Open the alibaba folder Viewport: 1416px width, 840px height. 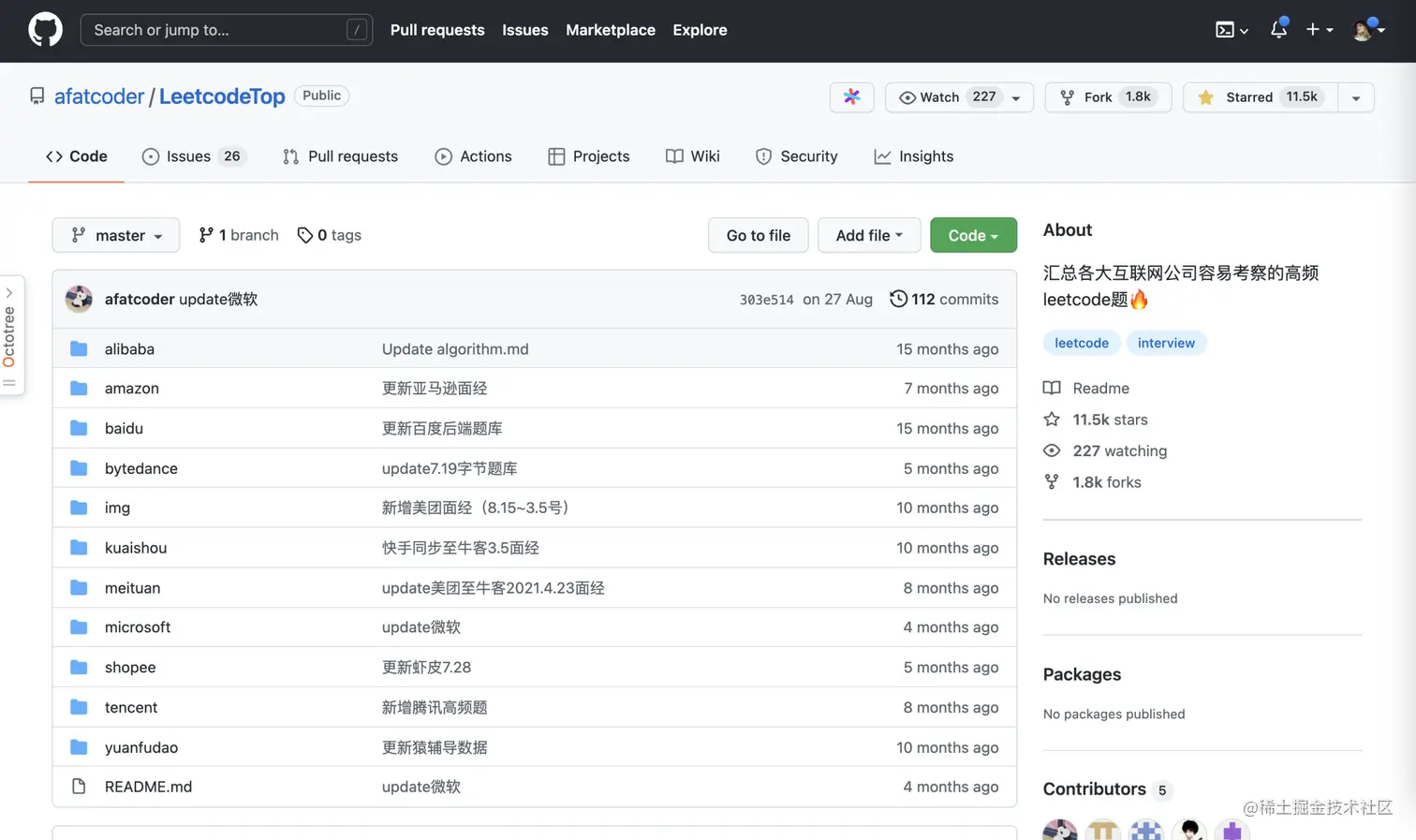point(129,348)
